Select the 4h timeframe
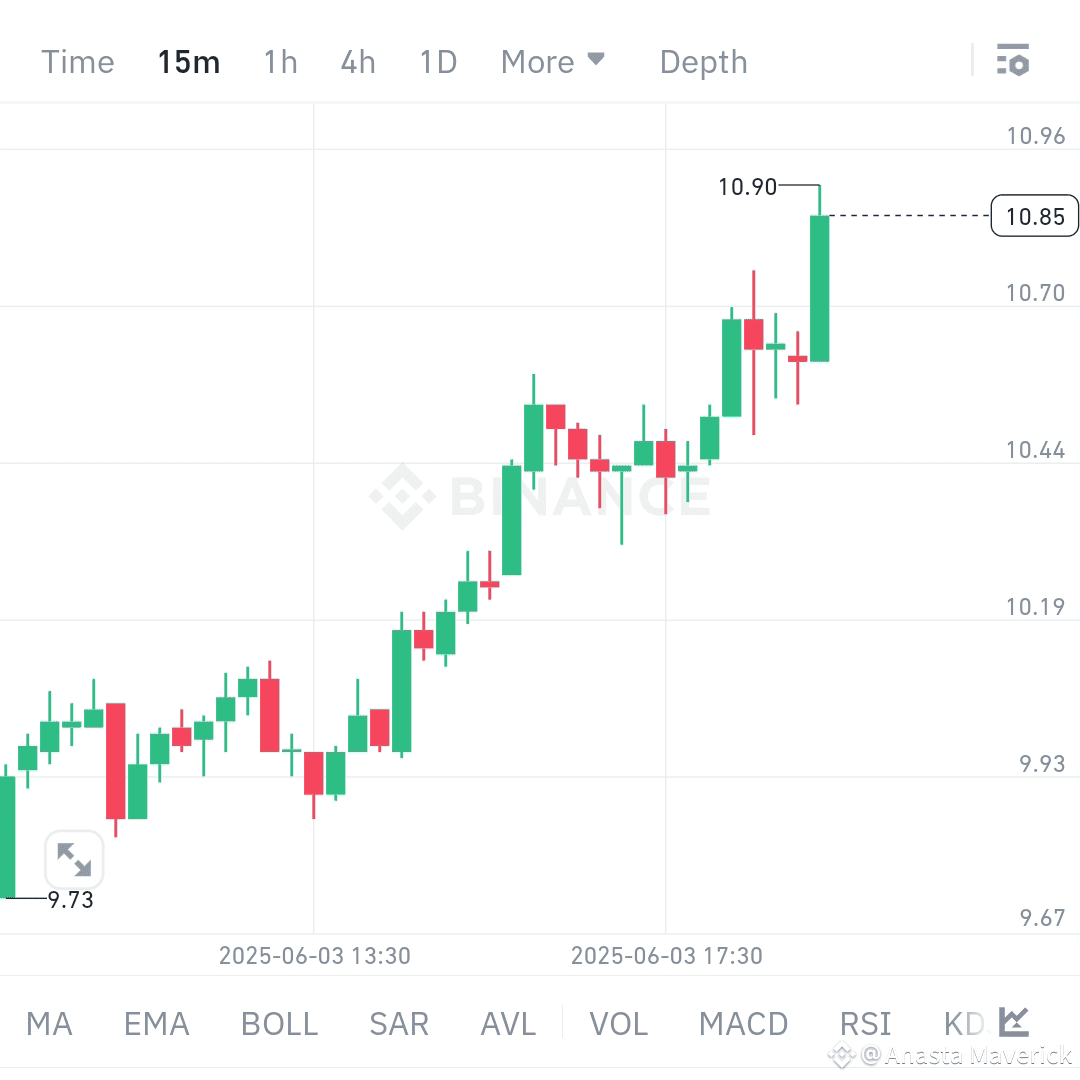Screen dimensions: 1080x1080 point(358,61)
